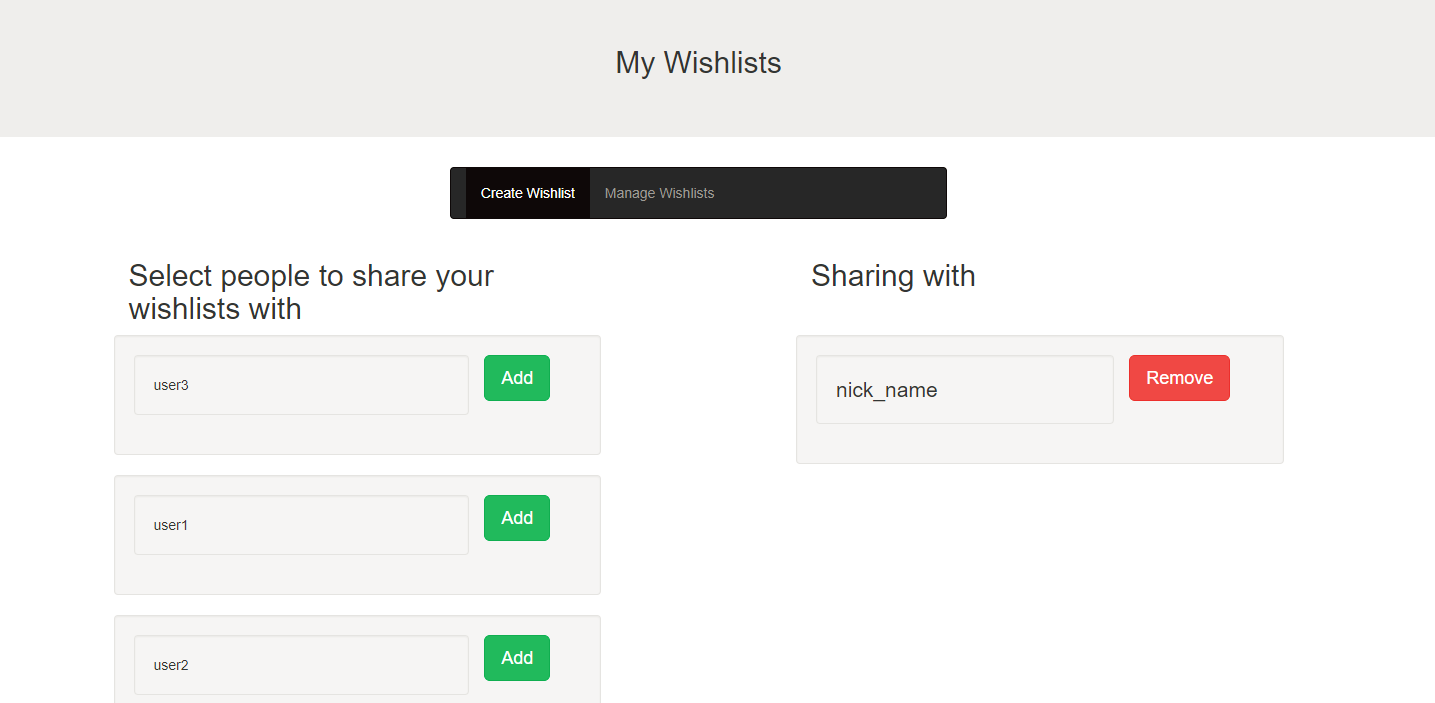Viewport: 1435px width, 703px height.
Task: Click Add button beside user1
Action: pyautogui.click(x=517, y=518)
